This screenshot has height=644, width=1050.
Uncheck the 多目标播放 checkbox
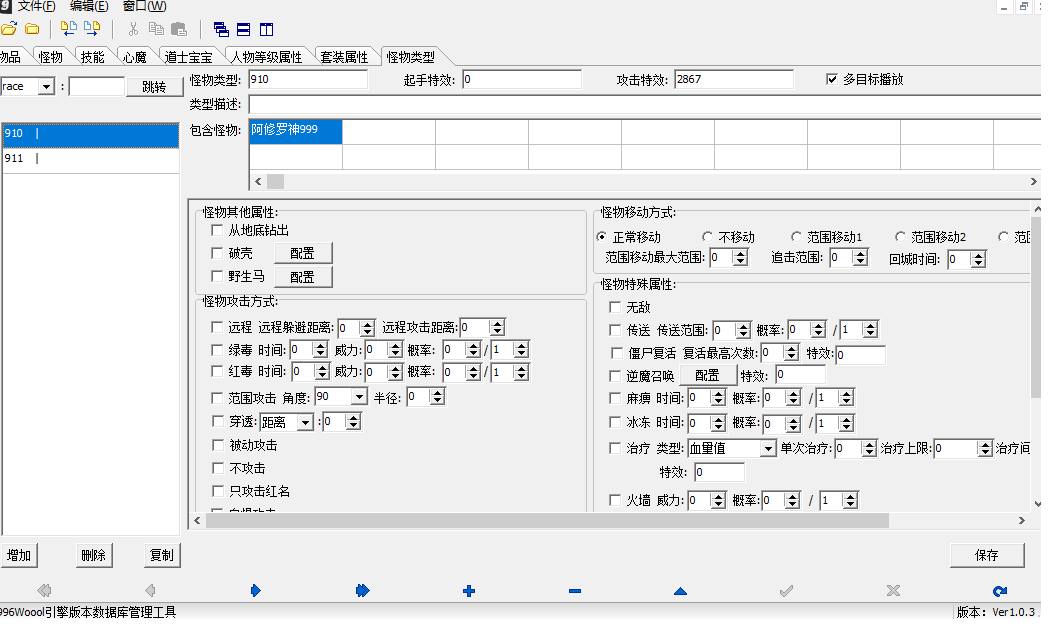(x=832, y=79)
